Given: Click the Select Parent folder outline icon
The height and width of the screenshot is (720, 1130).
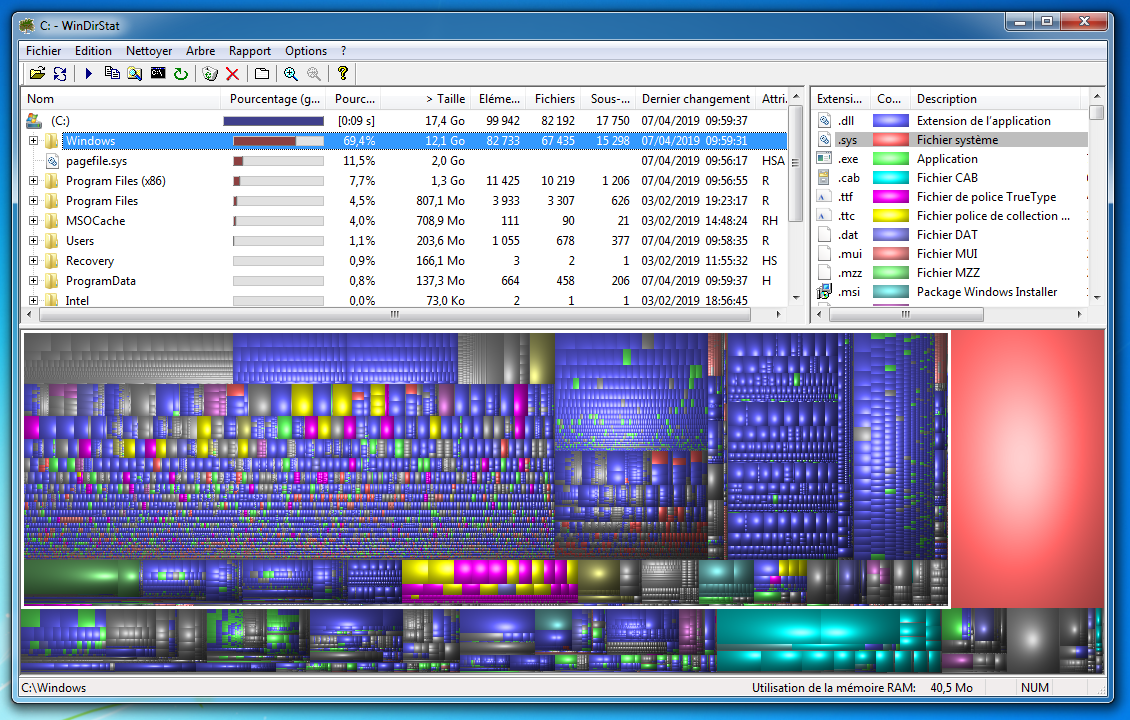Looking at the screenshot, I should (262, 74).
